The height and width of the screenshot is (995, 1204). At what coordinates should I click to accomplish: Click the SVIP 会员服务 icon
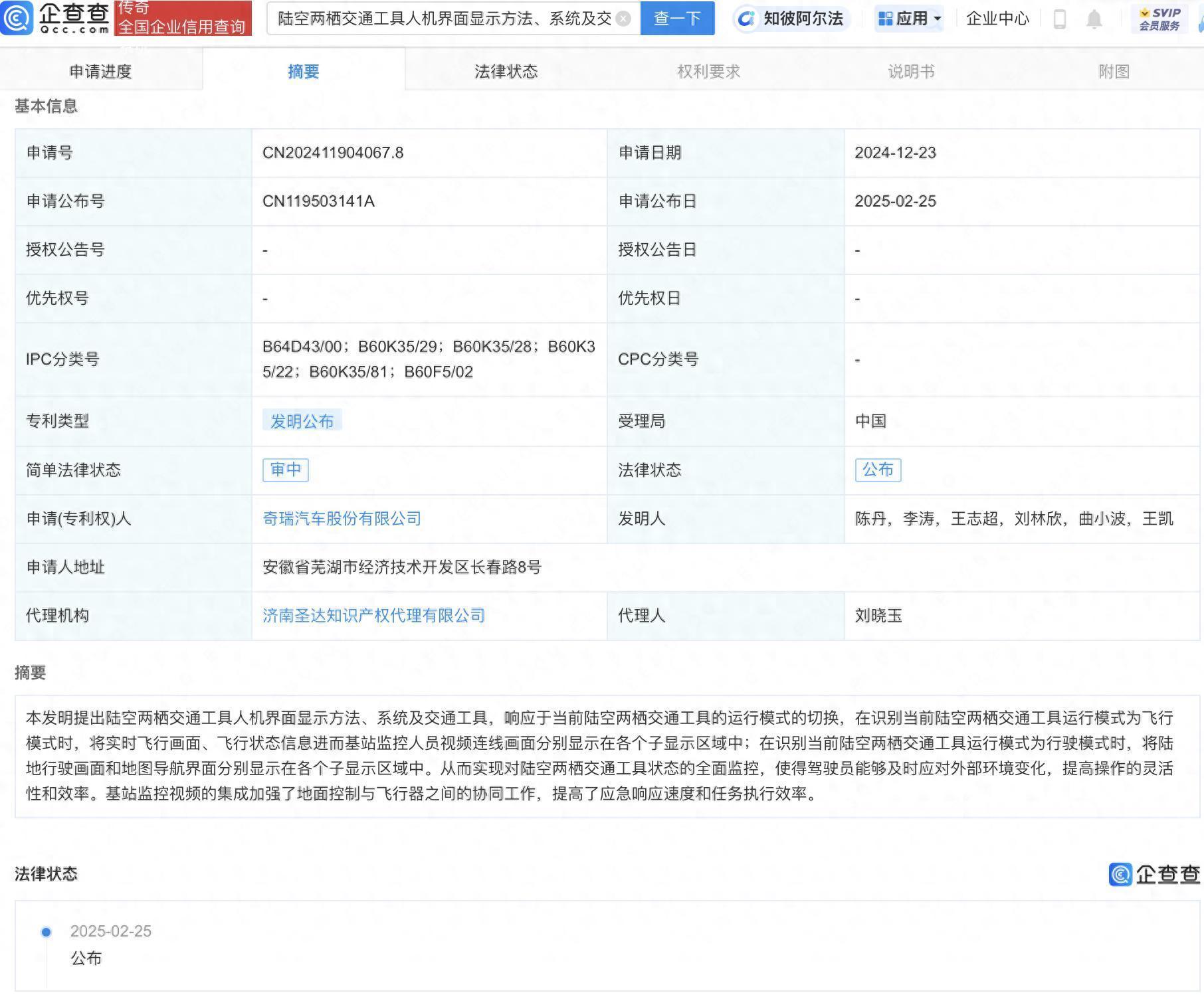pos(1158,19)
